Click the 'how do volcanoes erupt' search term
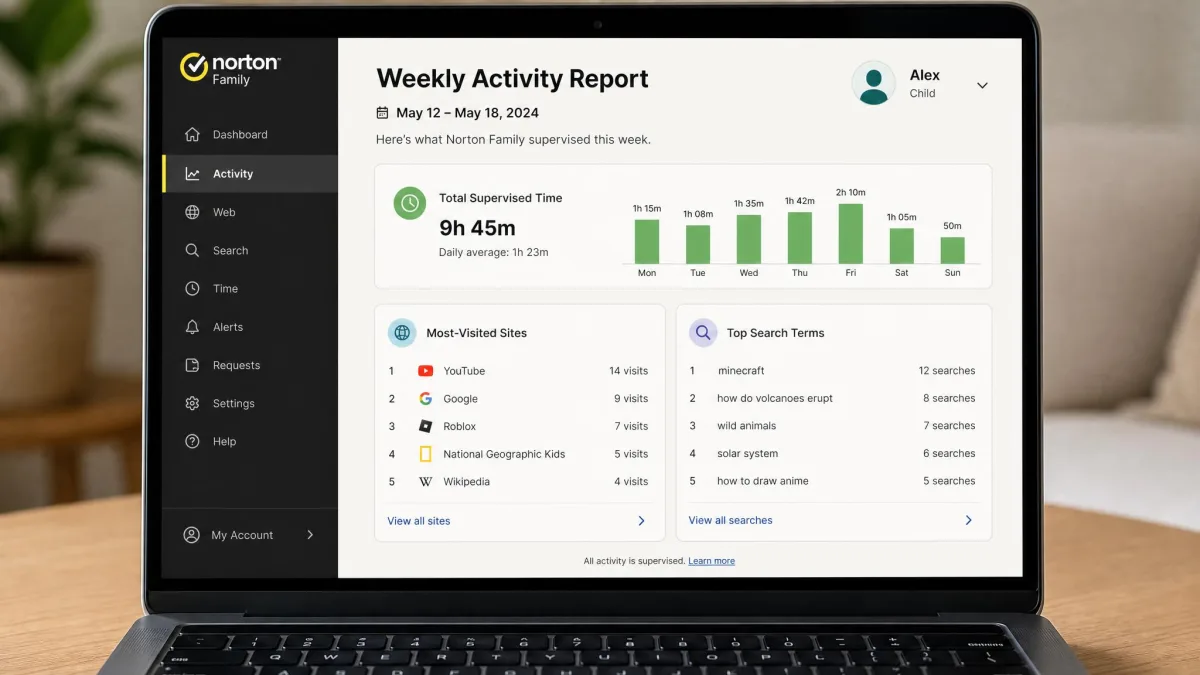The height and width of the screenshot is (675, 1200). point(775,398)
